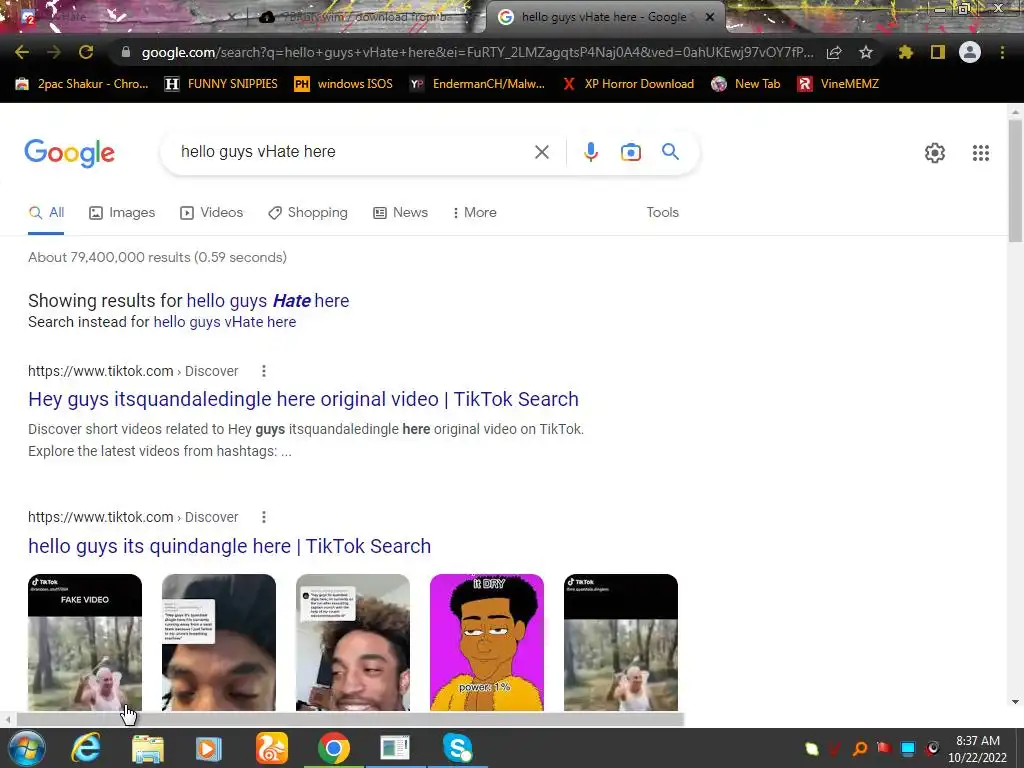Submit search with the magnifier icon
This screenshot has height=768, width=1024.
tap(670, 152)
